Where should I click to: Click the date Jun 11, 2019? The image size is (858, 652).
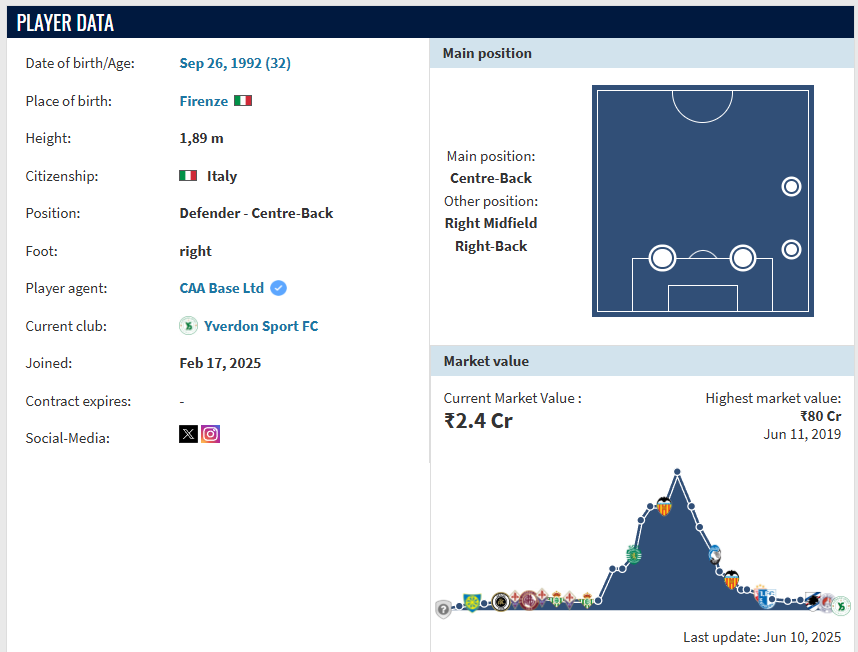(x=802, y=434)
